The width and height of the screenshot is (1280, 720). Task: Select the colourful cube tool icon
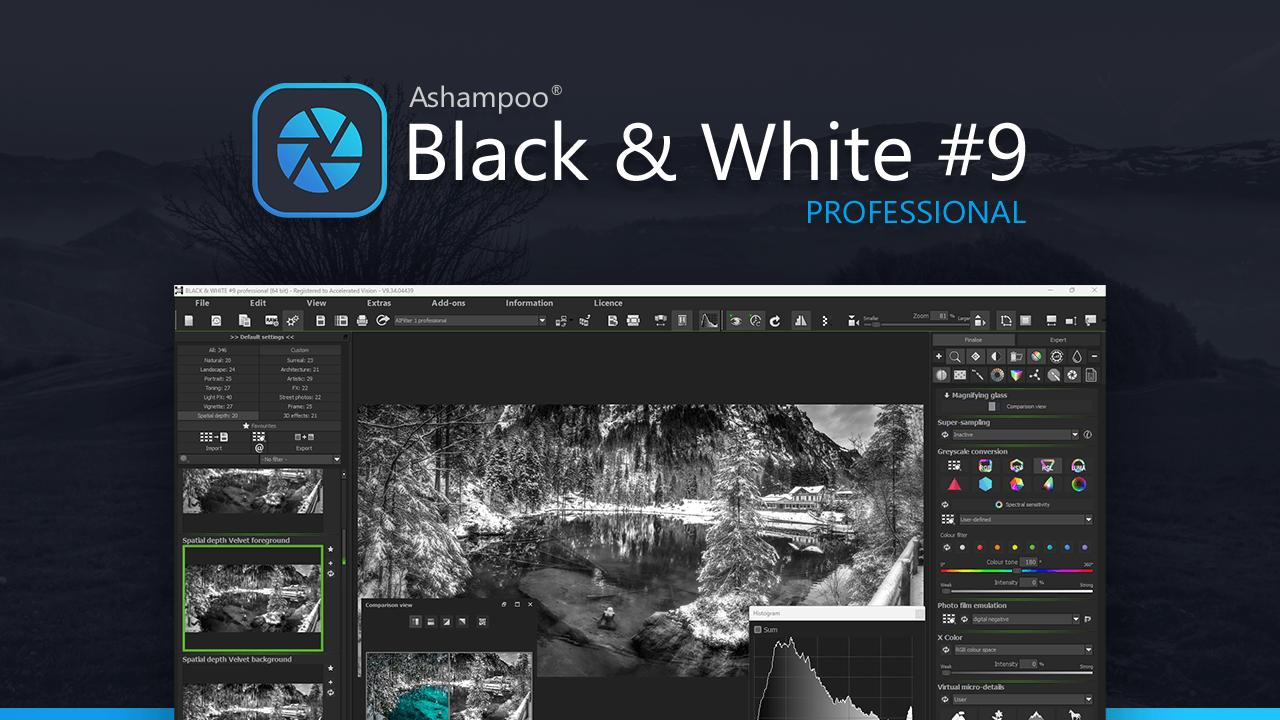pos(1016,375)
